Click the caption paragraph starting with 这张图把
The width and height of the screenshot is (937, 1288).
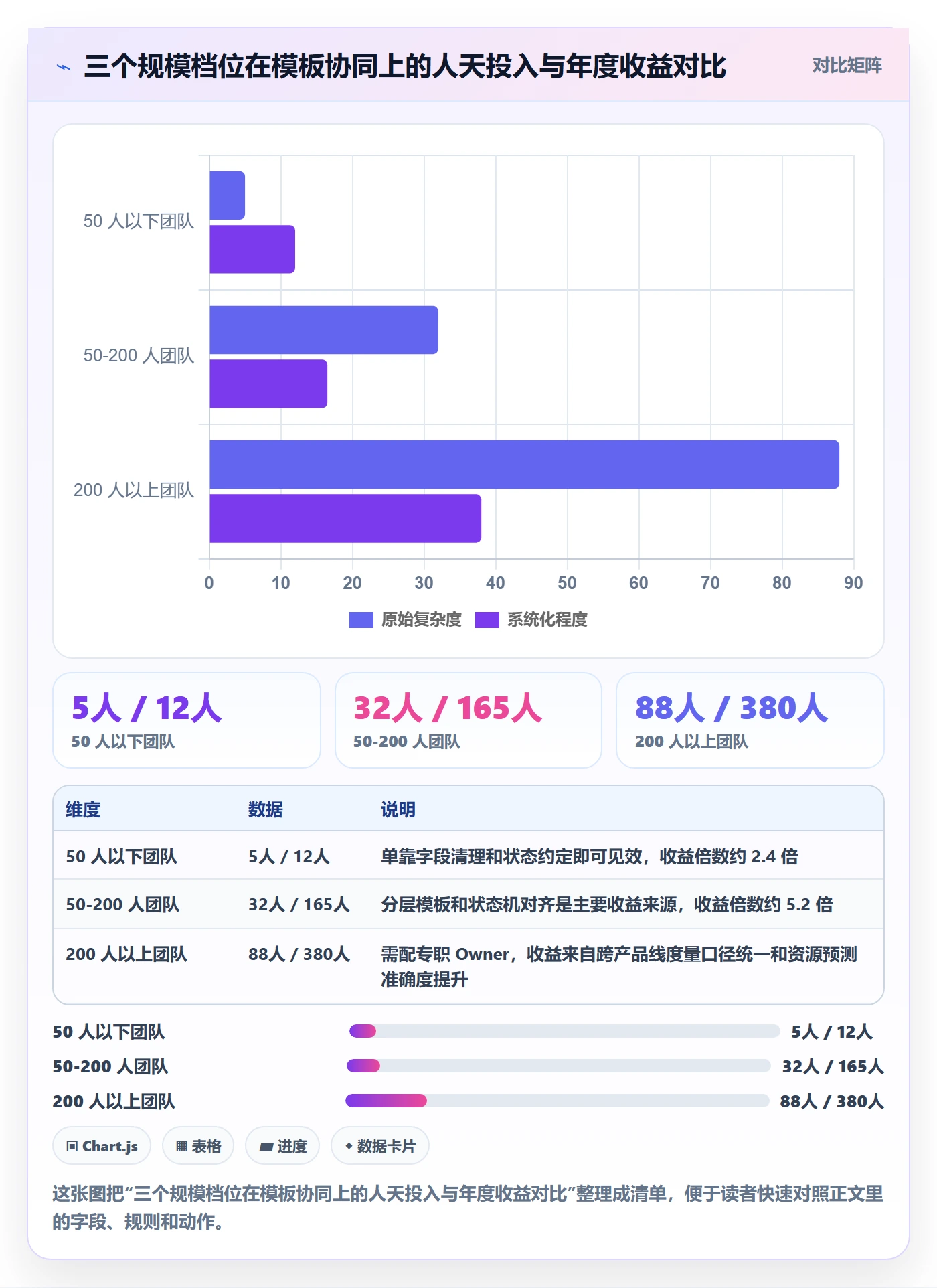468,1208
